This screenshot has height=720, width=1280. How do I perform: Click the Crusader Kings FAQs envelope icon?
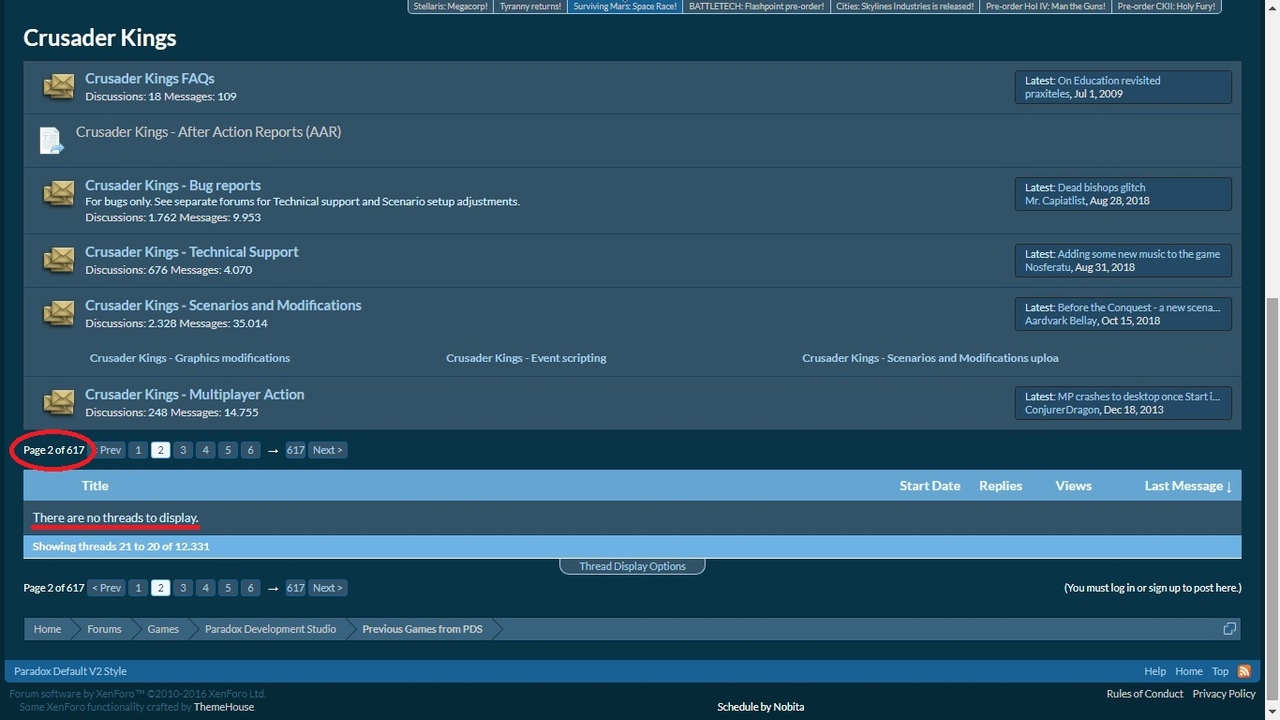point(59,87)
